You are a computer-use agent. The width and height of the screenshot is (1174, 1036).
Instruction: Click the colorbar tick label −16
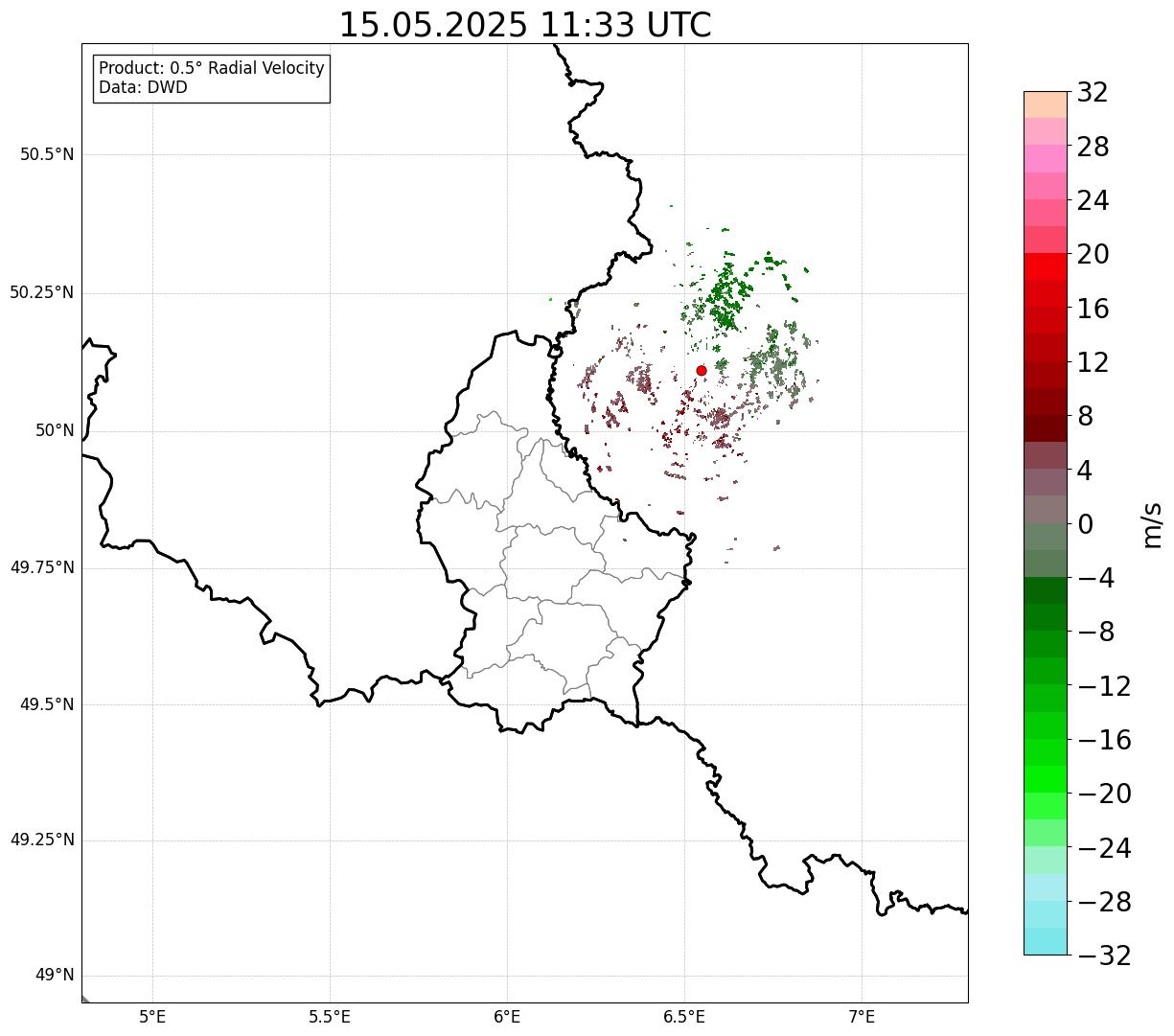[1104, 740]
